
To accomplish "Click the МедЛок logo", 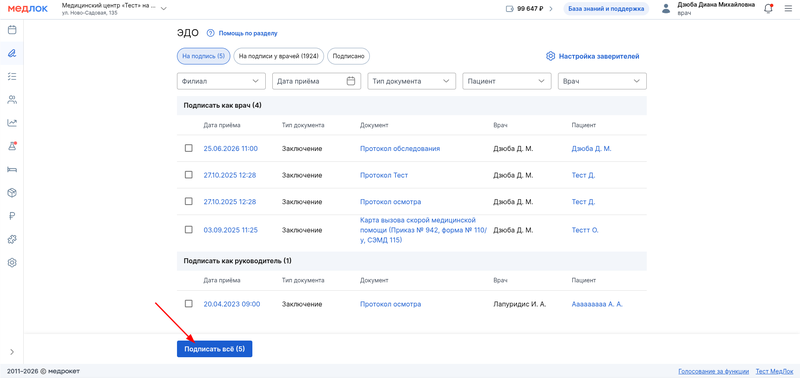I will (28, 9).
